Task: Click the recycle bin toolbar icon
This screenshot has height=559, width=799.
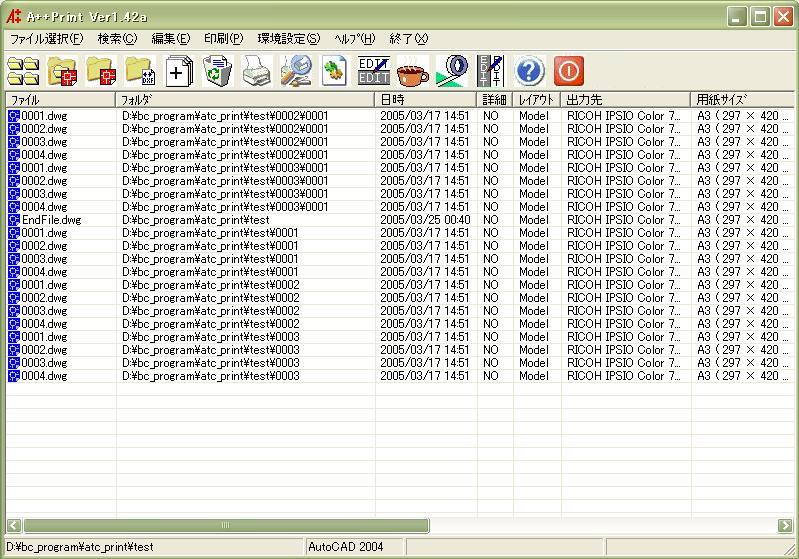Action: tap(217, 71)
